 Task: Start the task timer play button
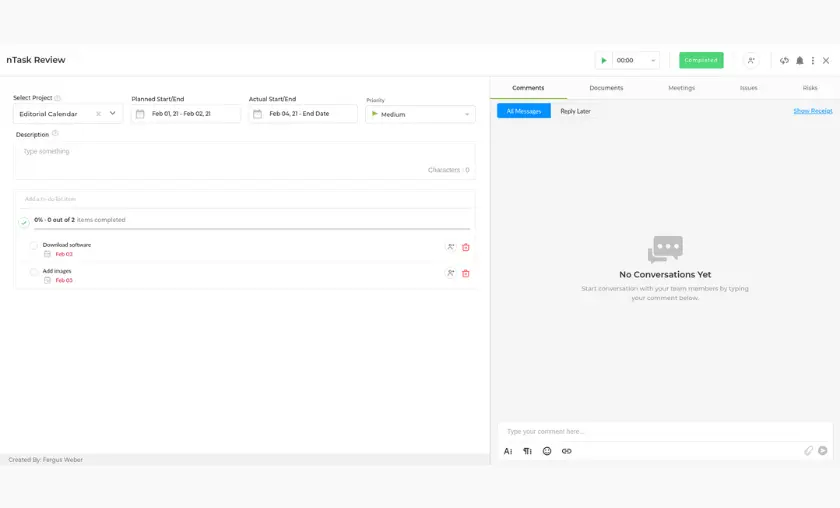coord(604,61)
